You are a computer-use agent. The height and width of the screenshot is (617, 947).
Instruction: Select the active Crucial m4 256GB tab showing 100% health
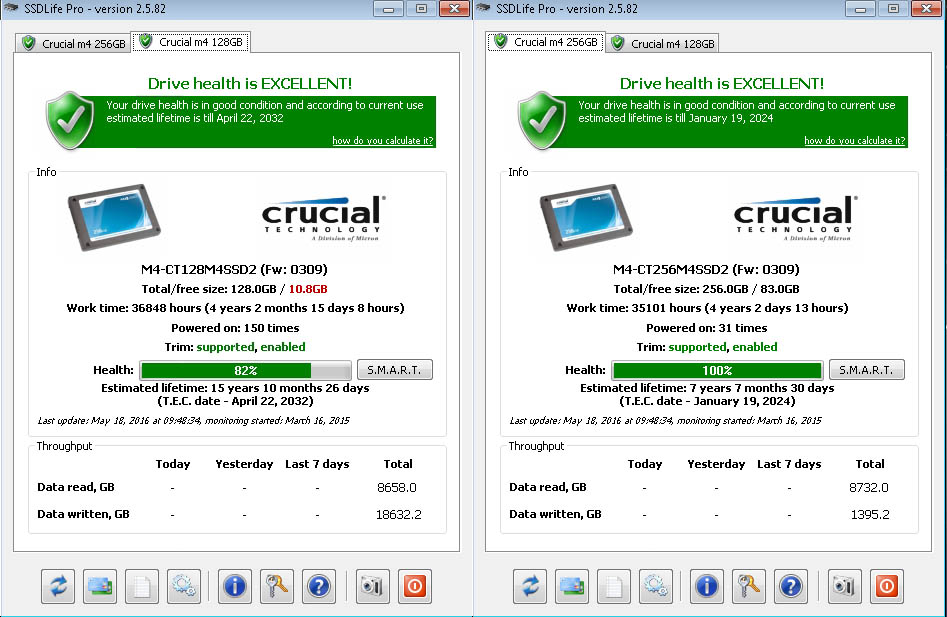[x=546, y=42]
